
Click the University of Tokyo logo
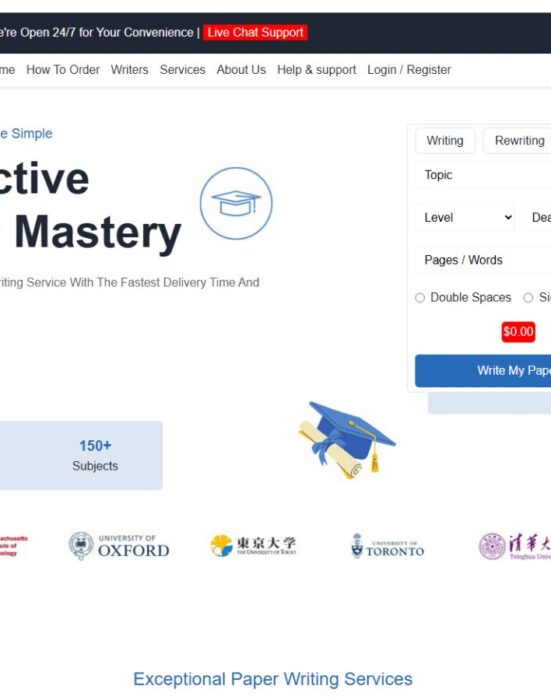253,546
